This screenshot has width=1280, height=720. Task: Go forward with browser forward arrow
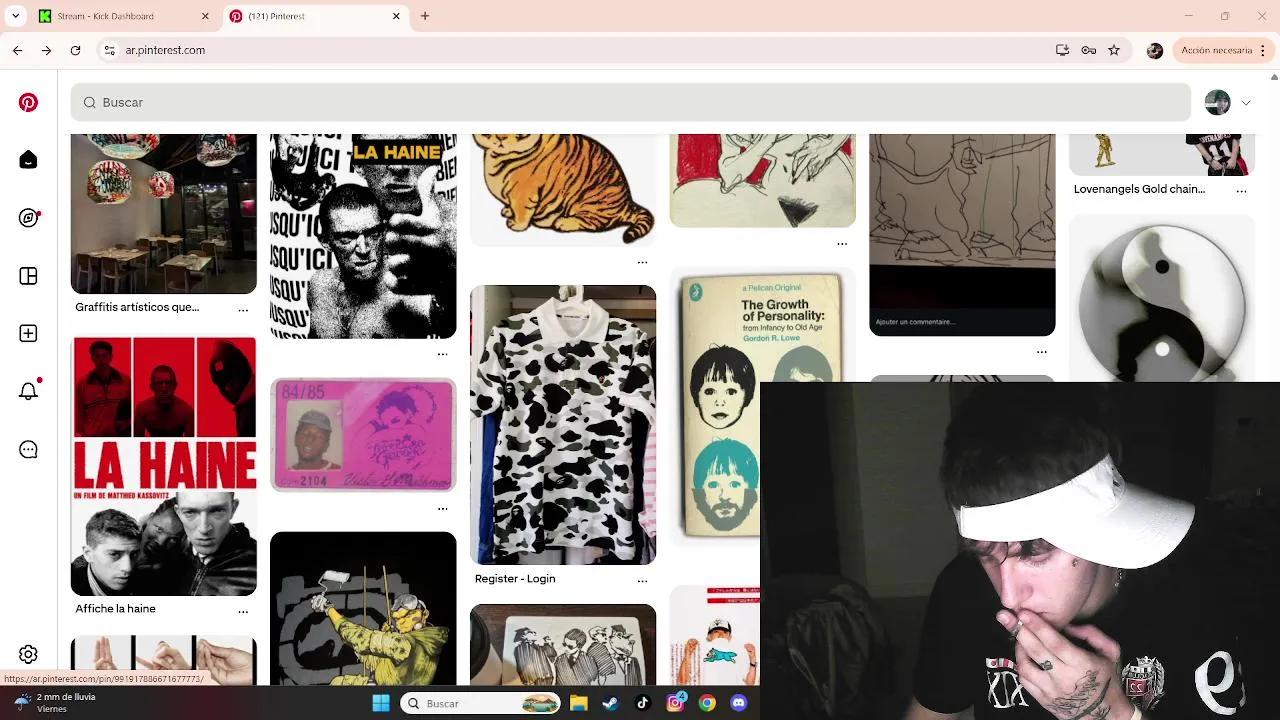pyautogui.click(x=46, y=50)
